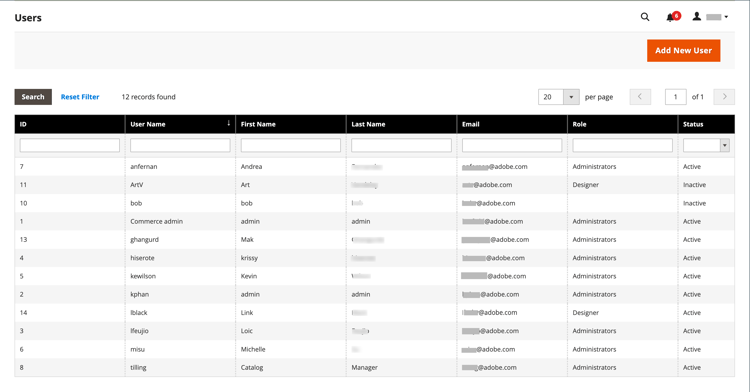Click the ID 14 cell
Image resolution: width=750 pixels, height=392 pixels.
70,313
